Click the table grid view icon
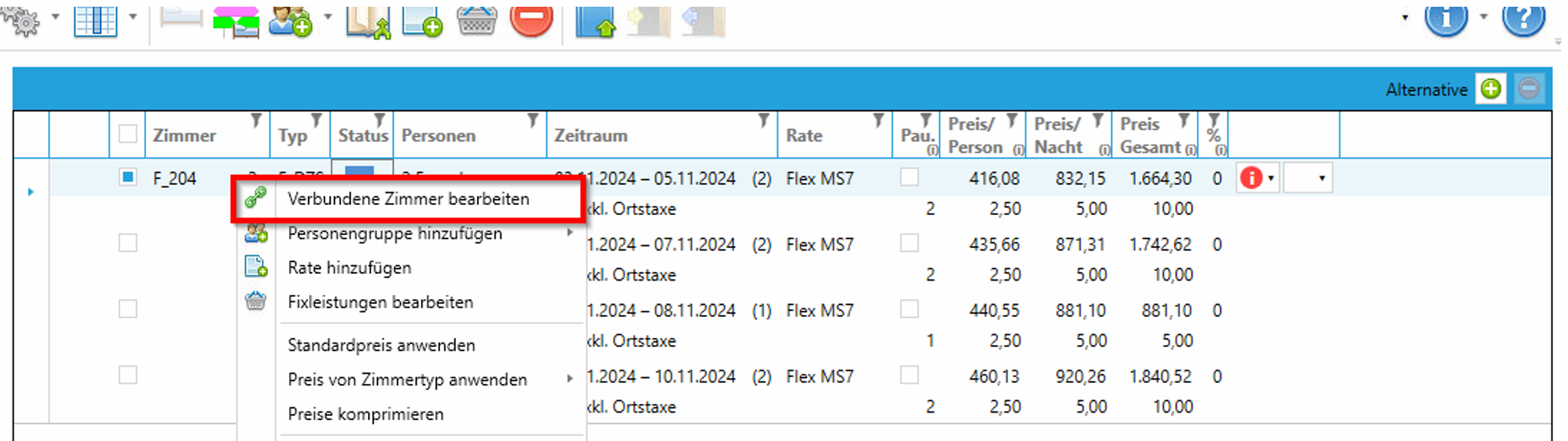Viewport: 1568px width, 441px height. pos(95,20)
